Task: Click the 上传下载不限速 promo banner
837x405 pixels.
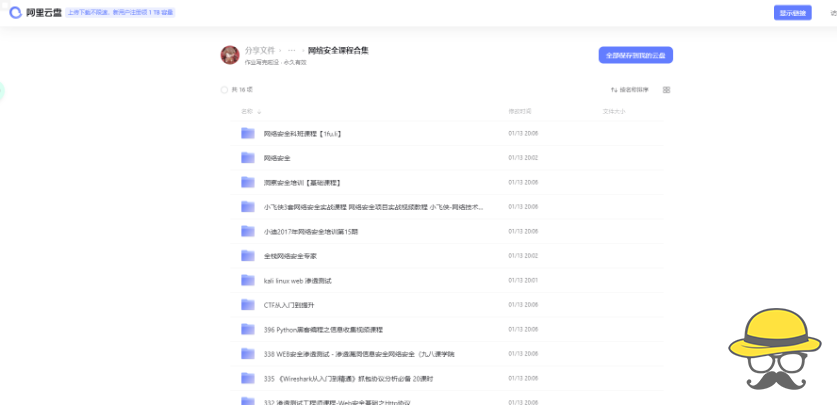Action: point(121,12)
